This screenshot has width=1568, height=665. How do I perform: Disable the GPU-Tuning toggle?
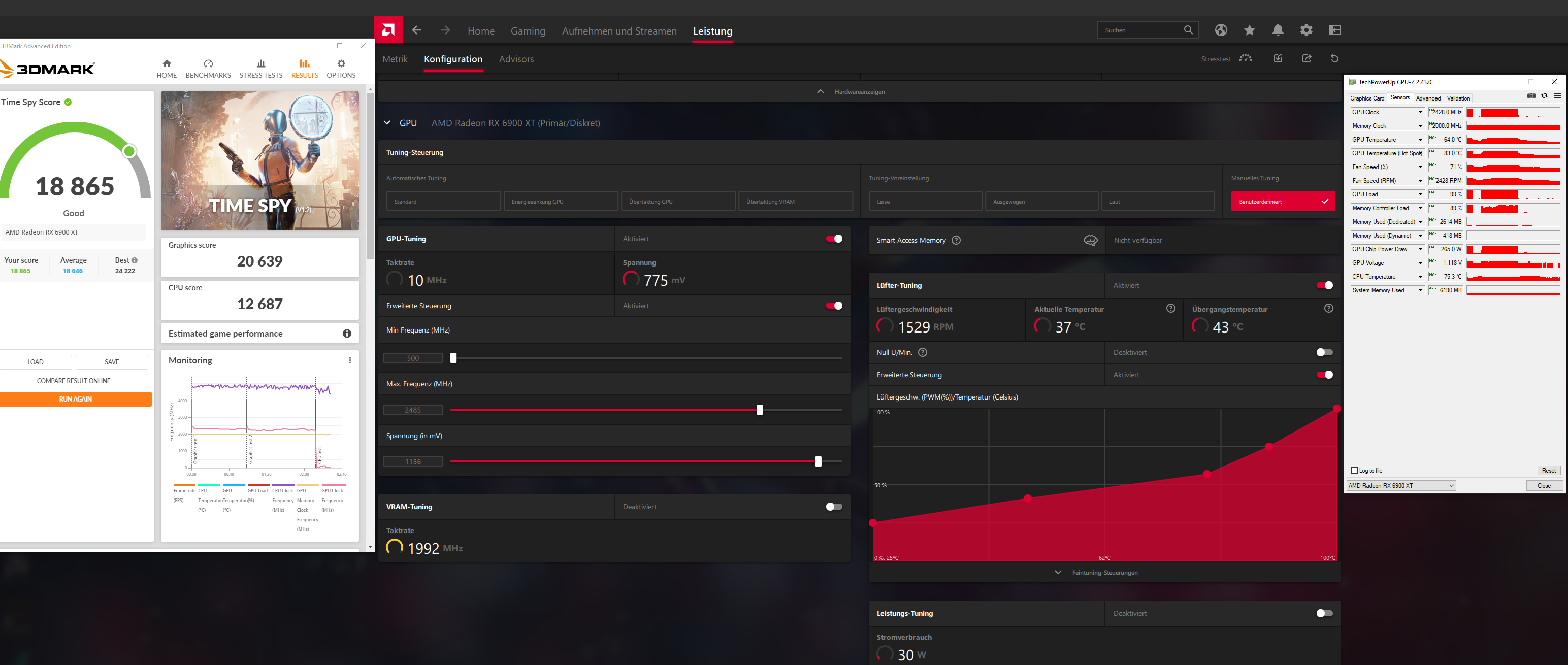[x=834, y=239]
